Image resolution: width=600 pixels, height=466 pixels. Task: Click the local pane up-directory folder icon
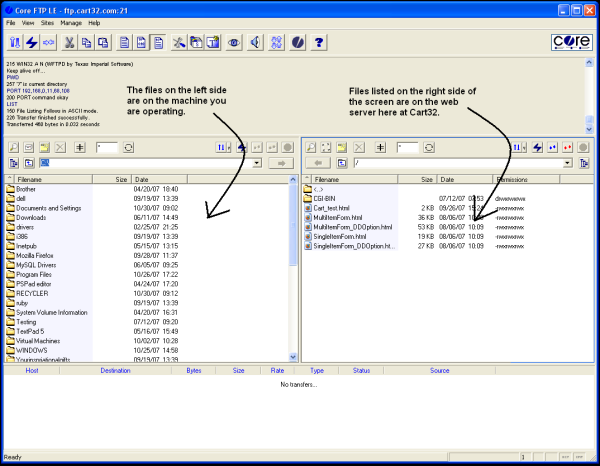(x=29, y=163)
